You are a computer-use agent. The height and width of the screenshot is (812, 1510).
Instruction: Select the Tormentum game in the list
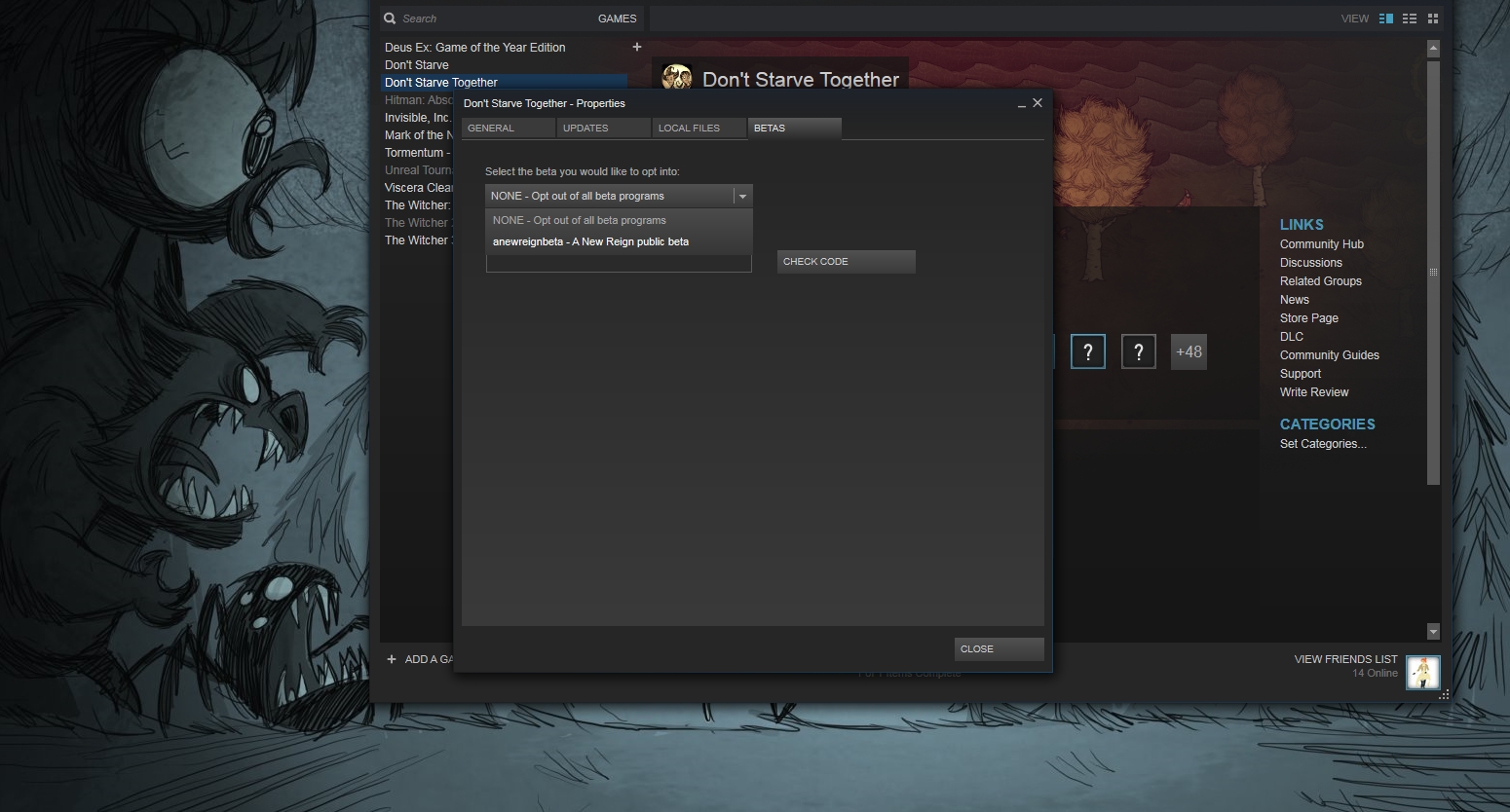[x=418, y=153]
